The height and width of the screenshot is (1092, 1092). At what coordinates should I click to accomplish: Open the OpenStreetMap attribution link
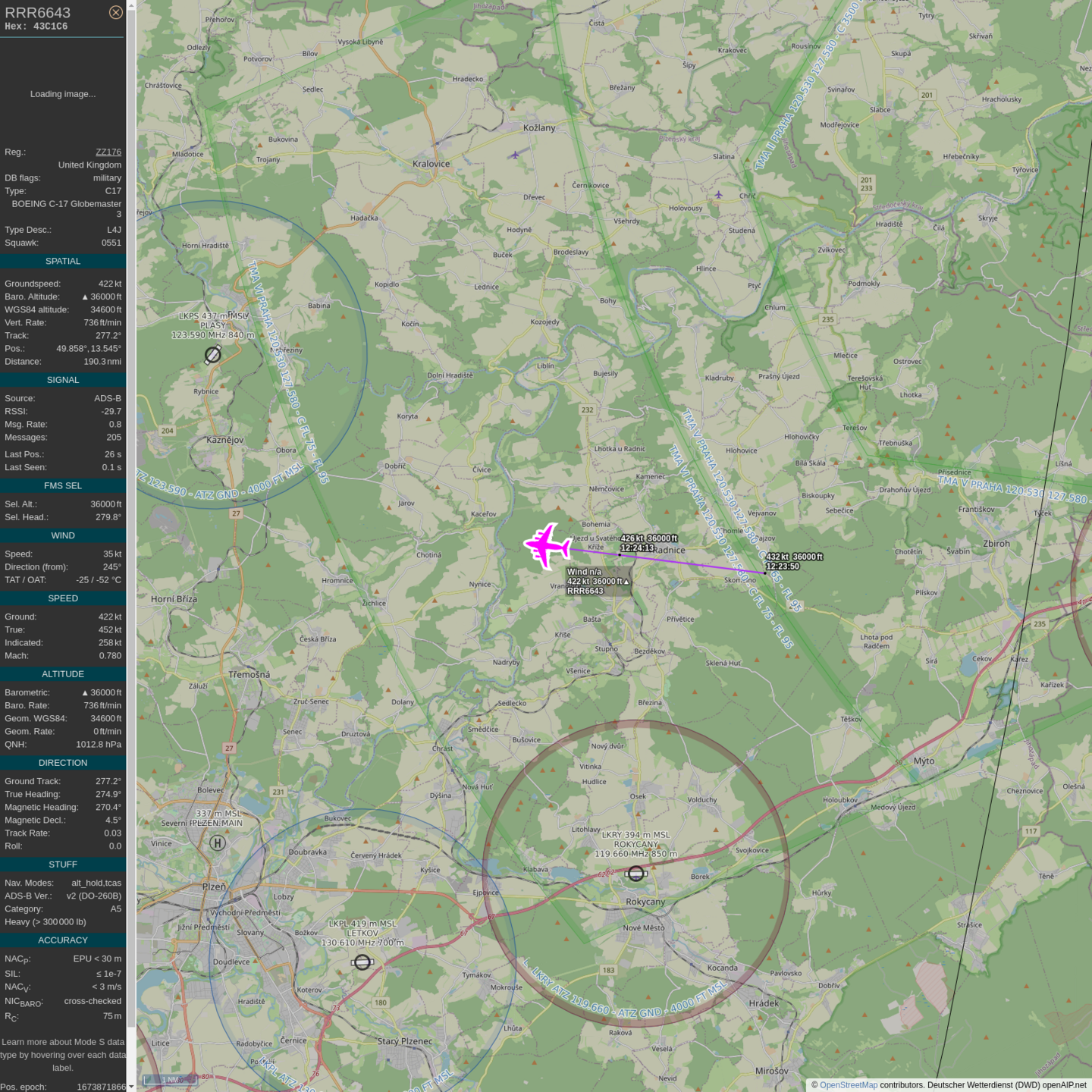coord(848,1085)
